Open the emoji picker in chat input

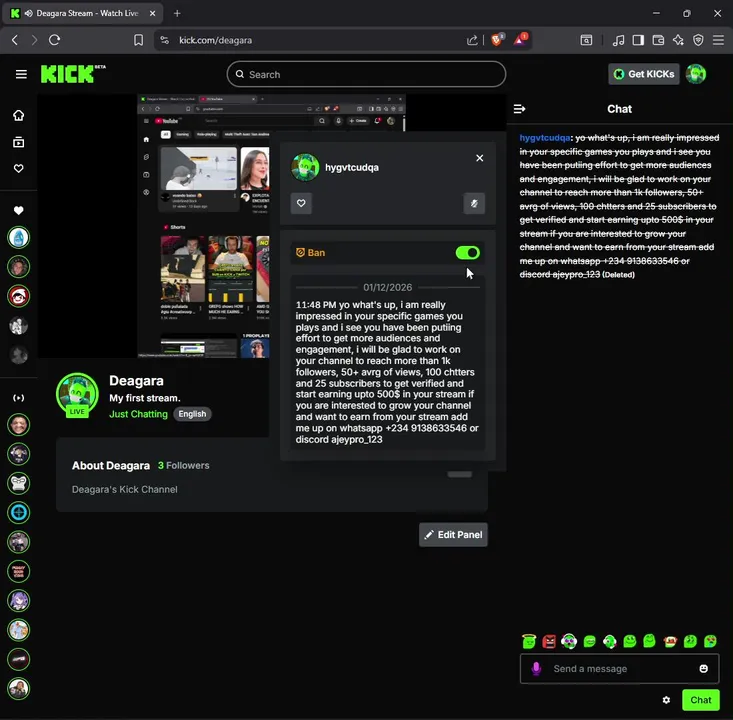tap(704, 669)
